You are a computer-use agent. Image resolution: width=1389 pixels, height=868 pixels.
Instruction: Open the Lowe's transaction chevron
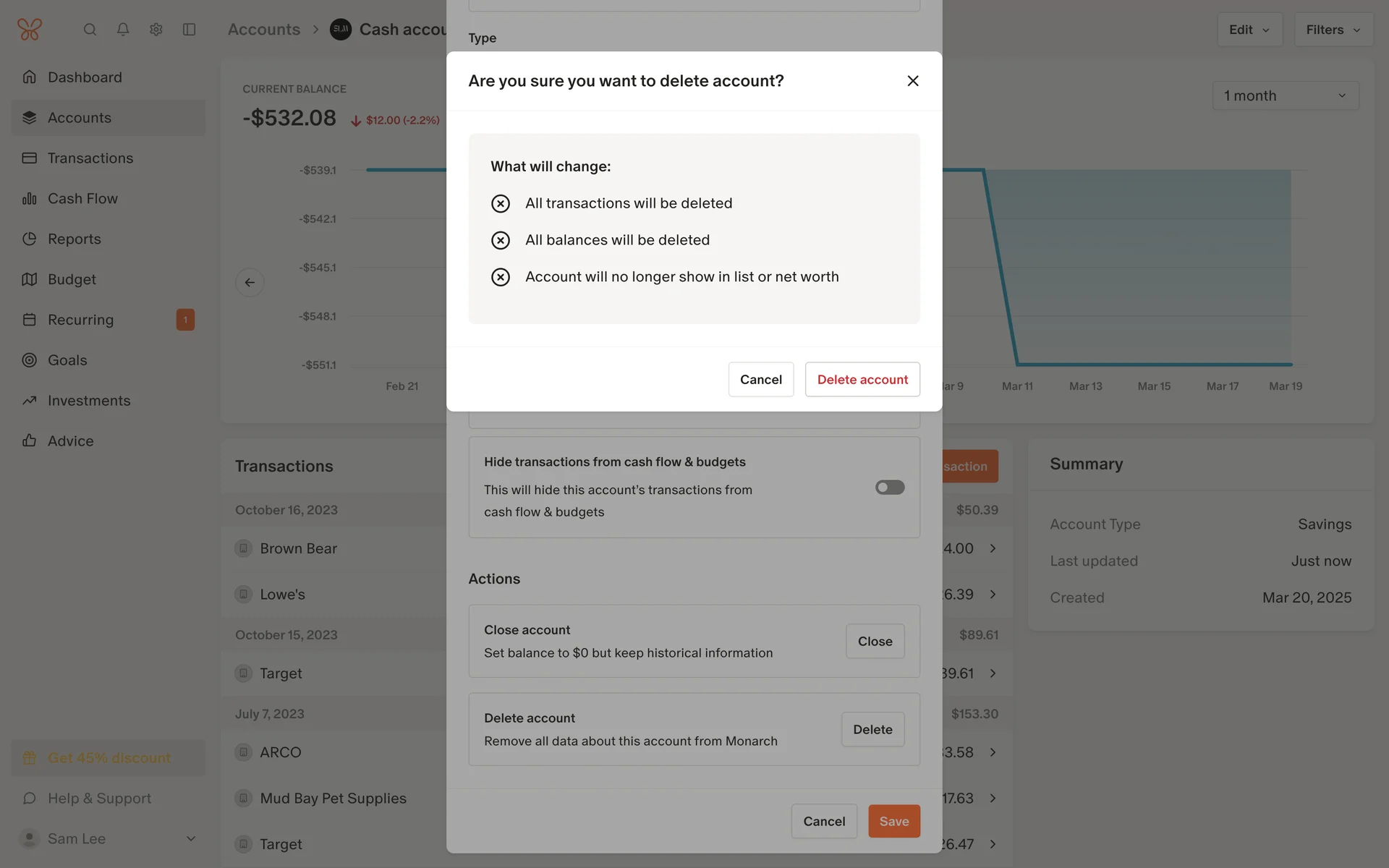993,595
